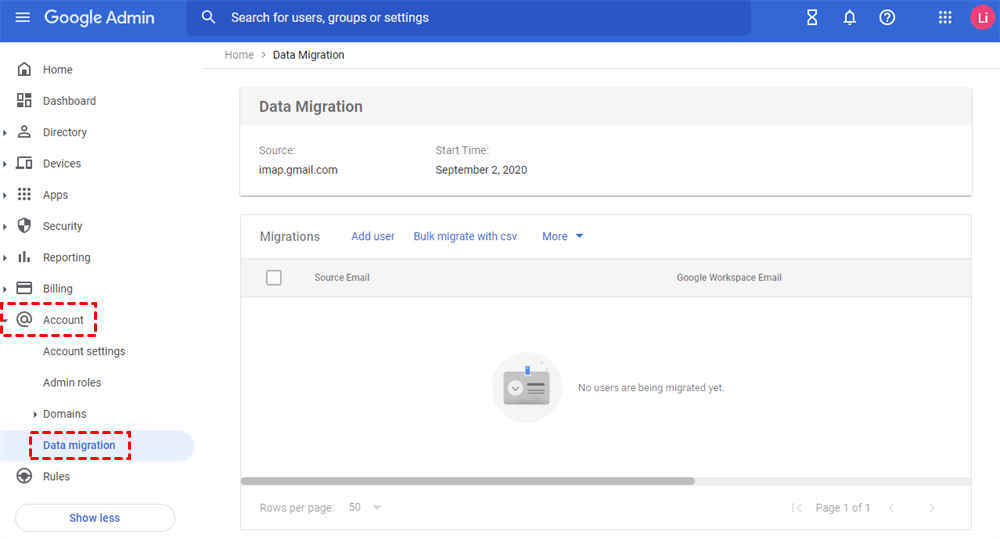The image size is (1000, 539).
Task: Open the help question mark icon
Action: pyautogui.click(x=886, y=18)
